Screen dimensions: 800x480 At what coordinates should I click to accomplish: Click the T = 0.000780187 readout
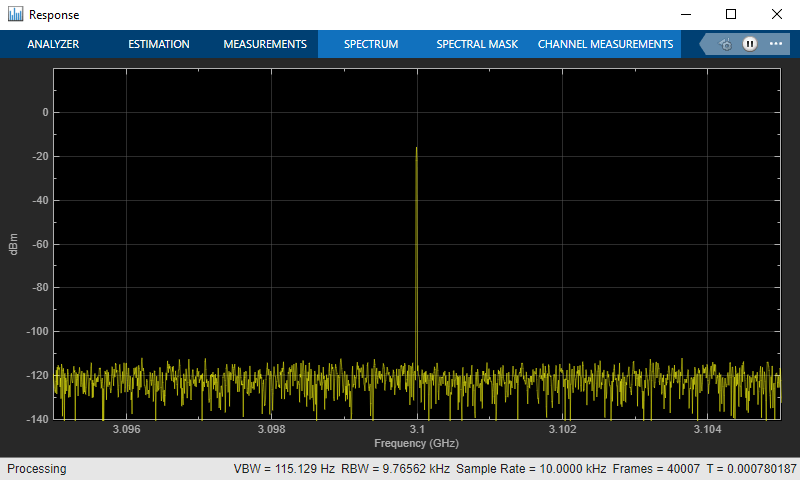click(x=752, y=469)
